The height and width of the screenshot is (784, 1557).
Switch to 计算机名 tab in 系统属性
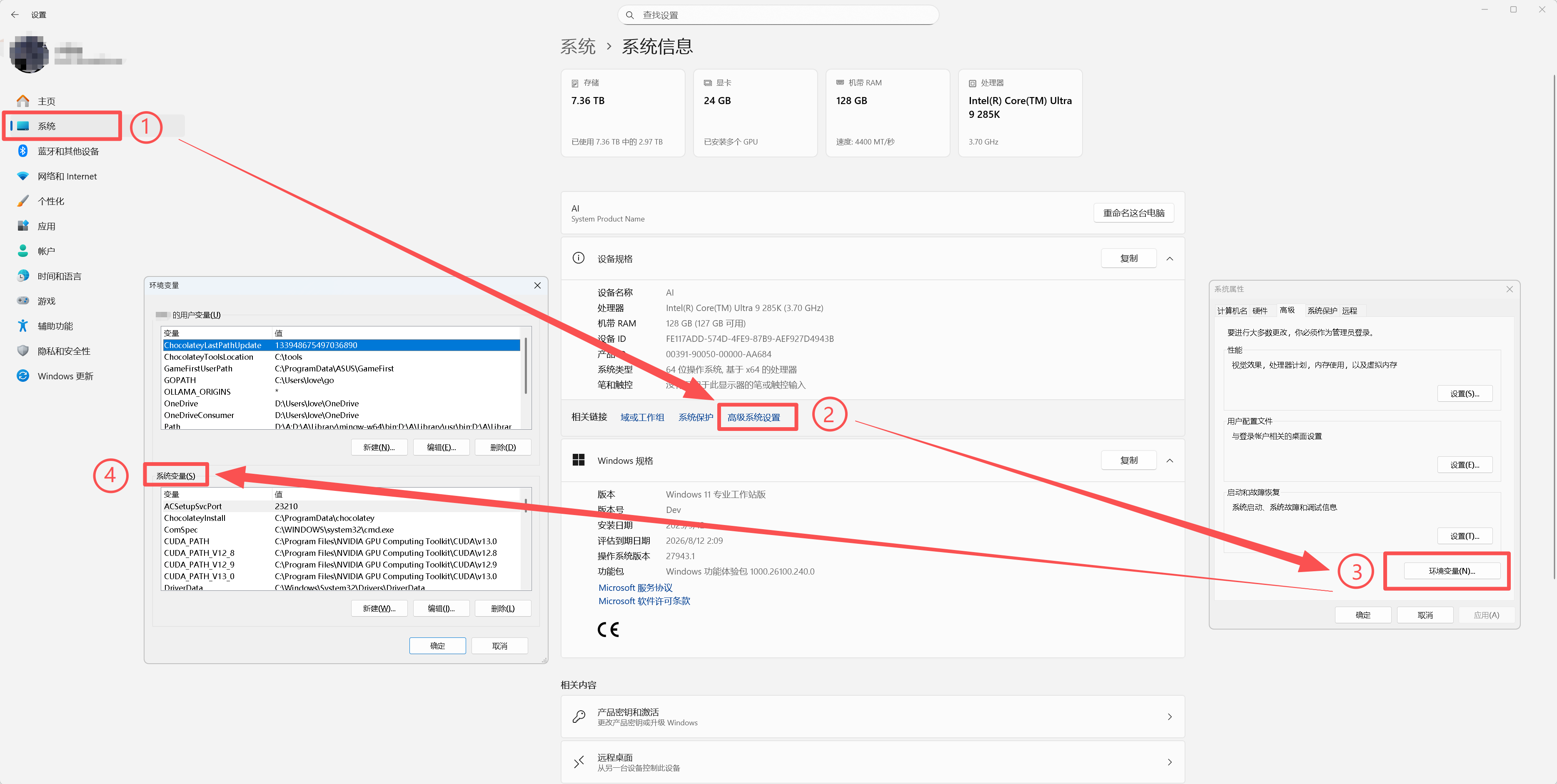[1231, 311]
